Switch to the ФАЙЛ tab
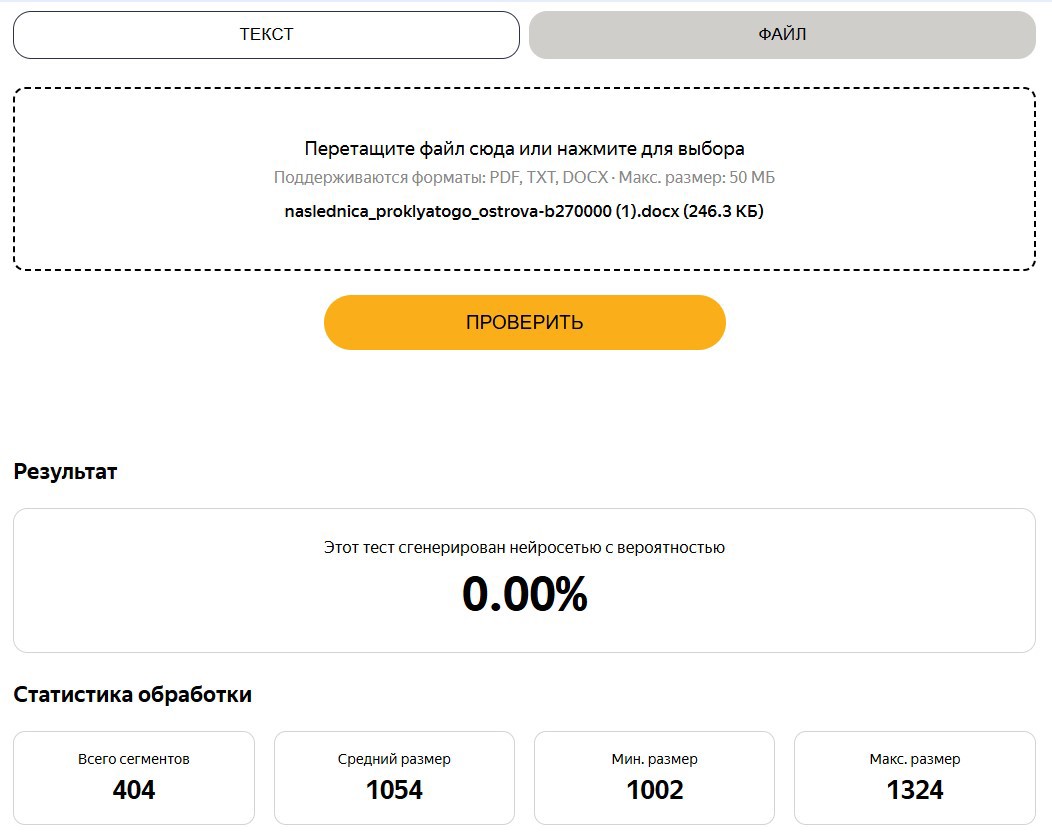The height and width of the screenshot is (840, 1052). point(782,34)
